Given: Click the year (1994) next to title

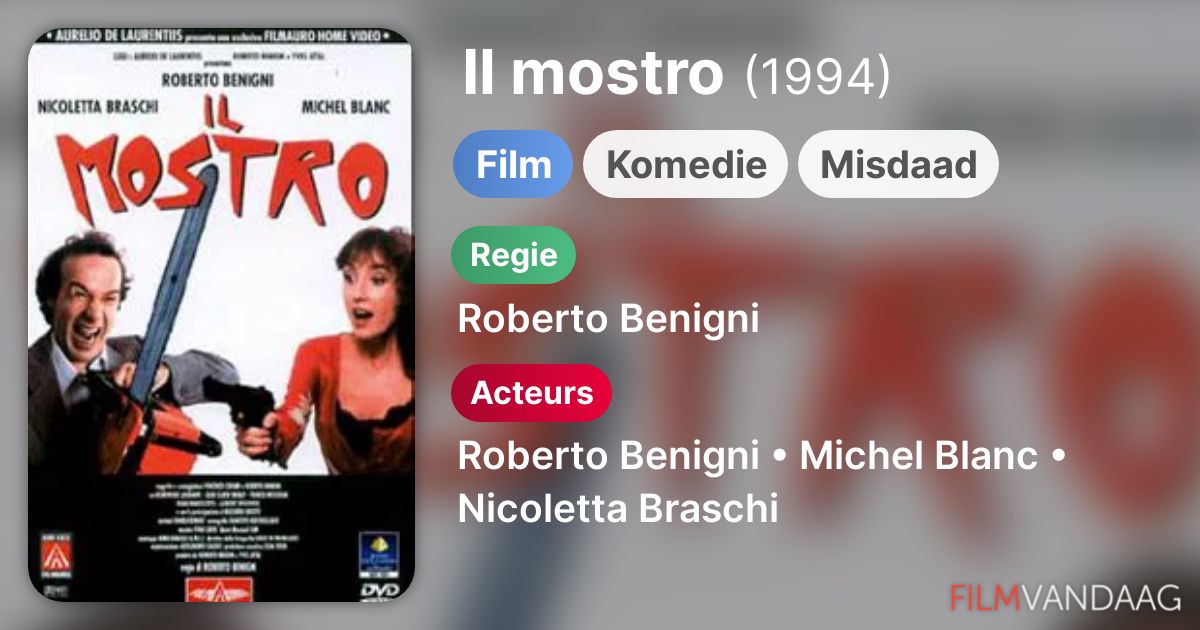Looking at the screenshot, I should point(818,76).
